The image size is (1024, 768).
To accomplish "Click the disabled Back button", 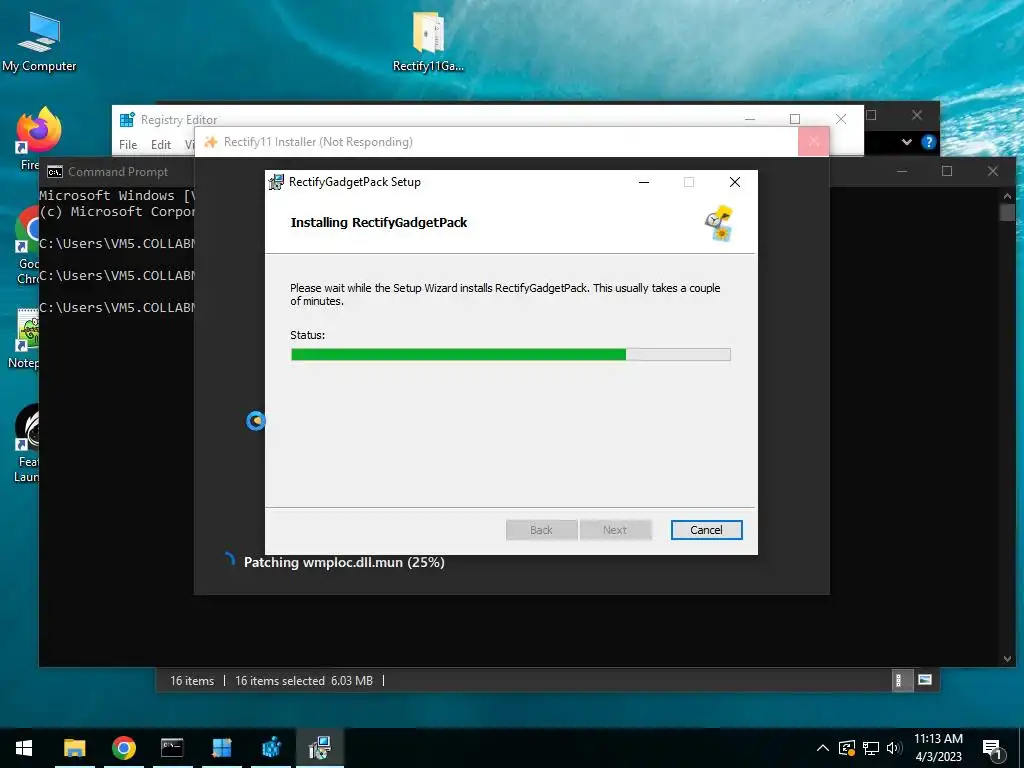I will (x=541, y=530).
